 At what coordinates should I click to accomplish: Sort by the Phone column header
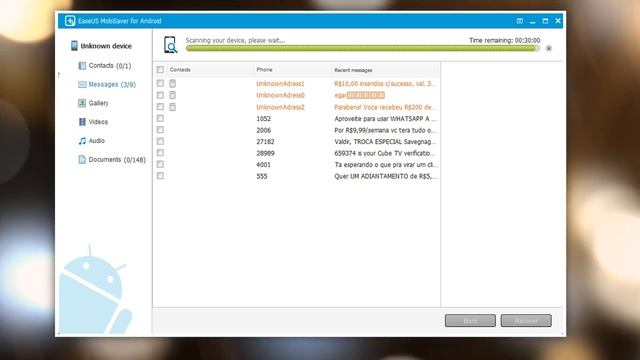point(264,70)
